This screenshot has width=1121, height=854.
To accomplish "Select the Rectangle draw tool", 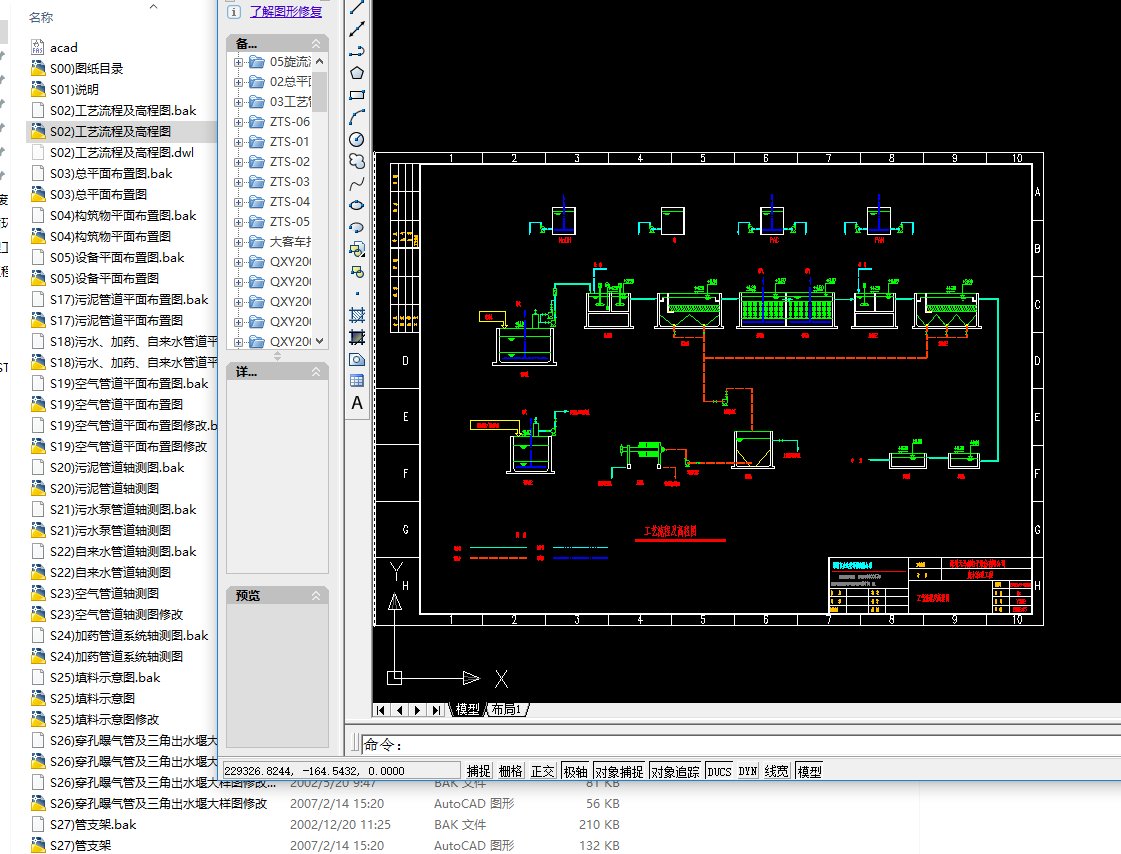I will [357, 95].
